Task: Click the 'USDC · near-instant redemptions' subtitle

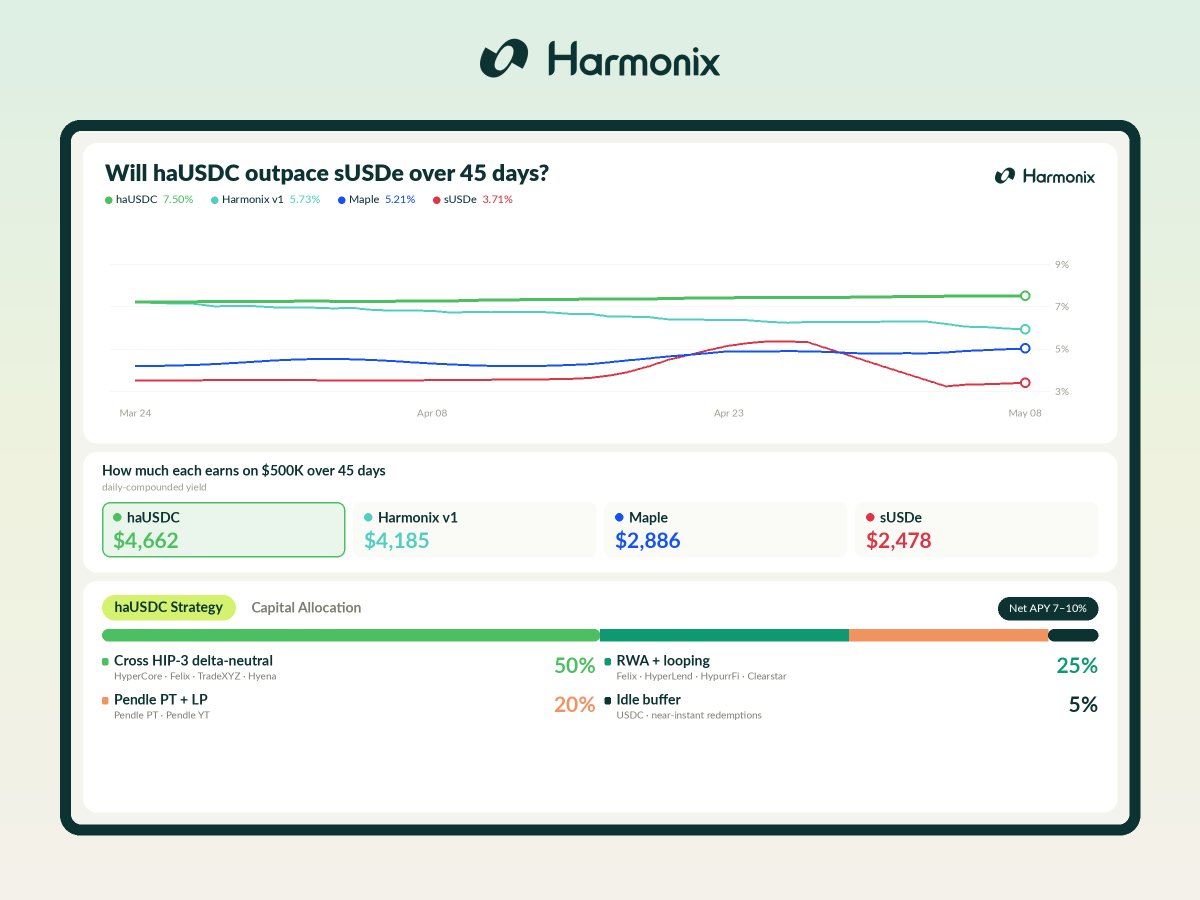Action: (689, 716)
